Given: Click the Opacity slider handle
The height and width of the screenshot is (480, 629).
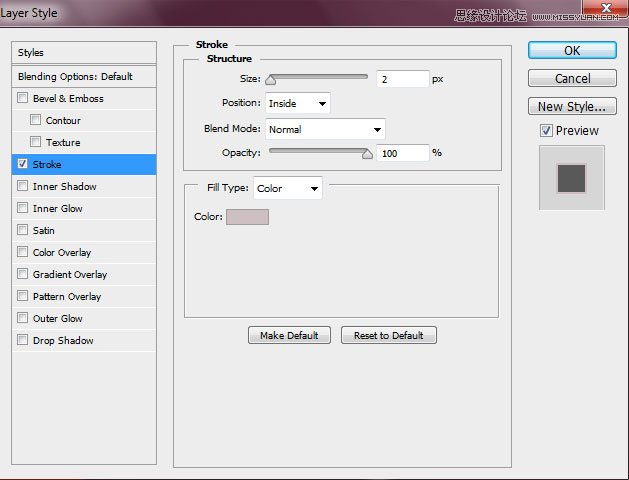Looking at the screenshot, I should pos(367,154).
